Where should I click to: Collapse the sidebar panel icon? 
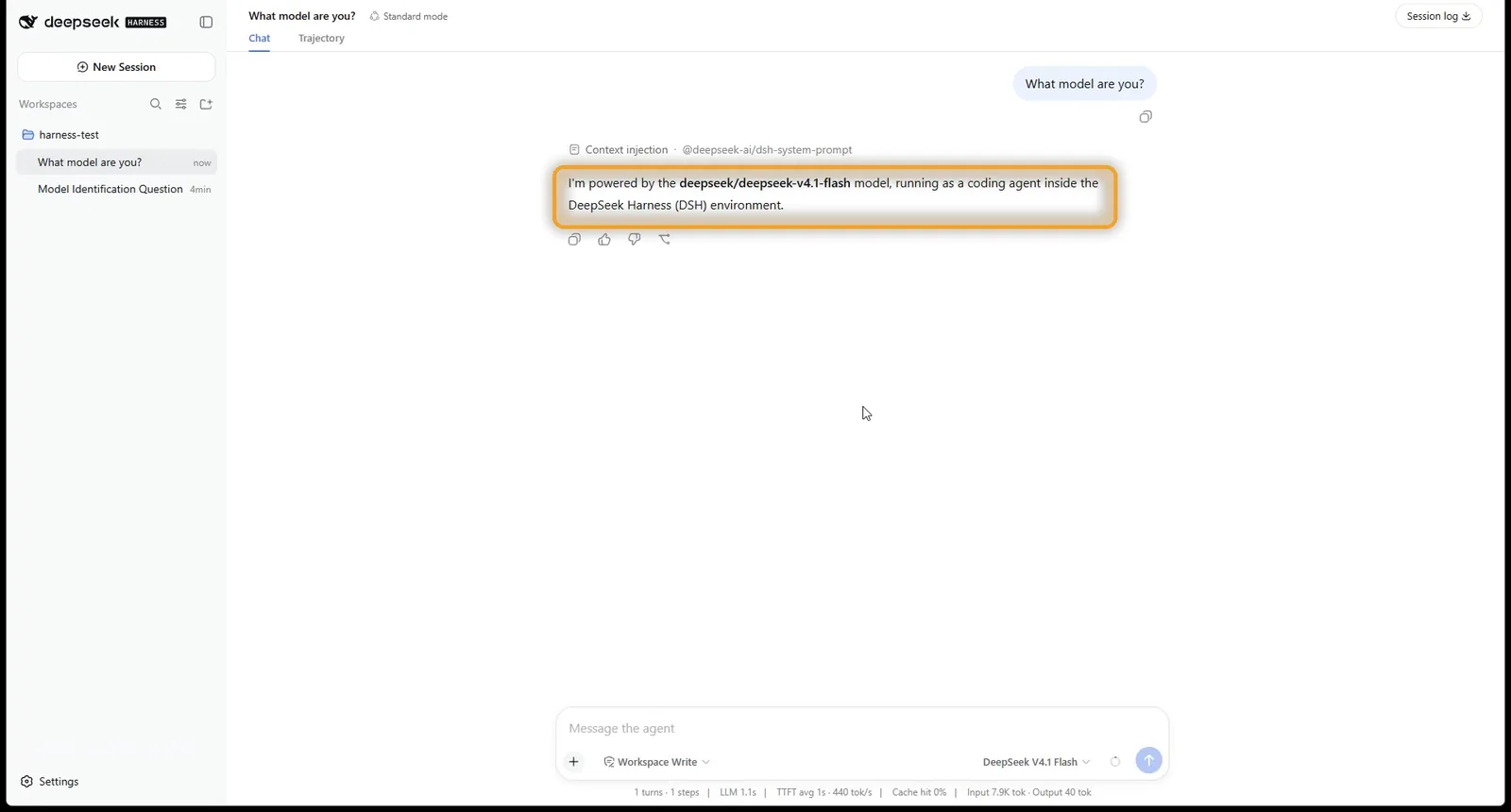206,22
